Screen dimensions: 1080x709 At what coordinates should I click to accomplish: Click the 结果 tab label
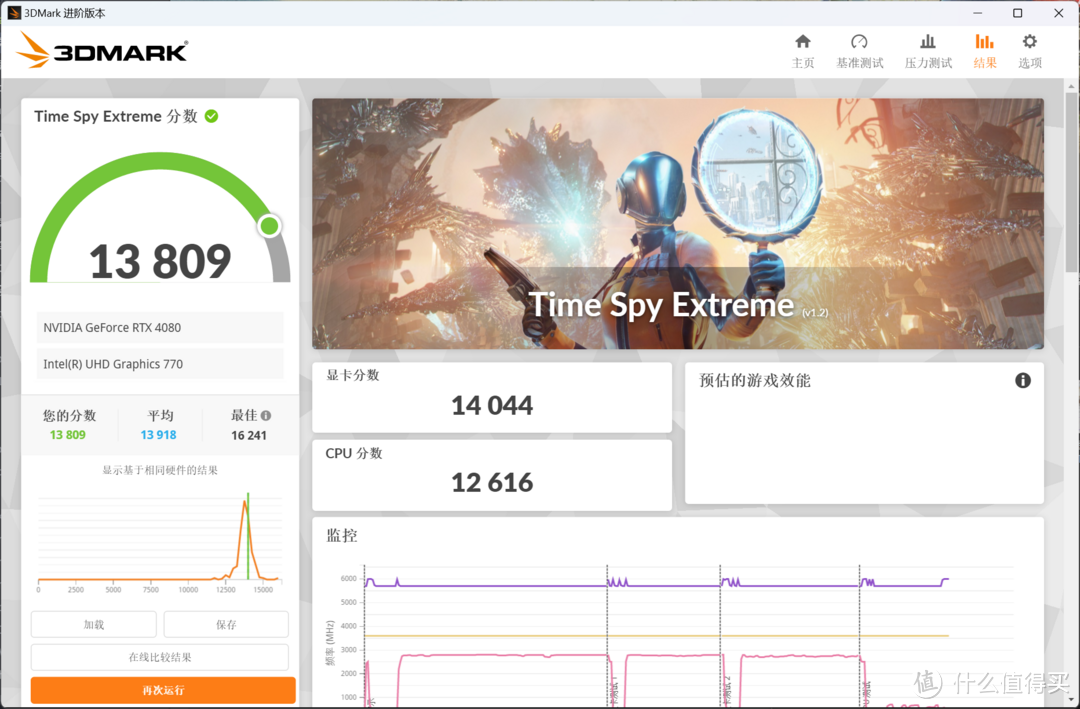984,63
